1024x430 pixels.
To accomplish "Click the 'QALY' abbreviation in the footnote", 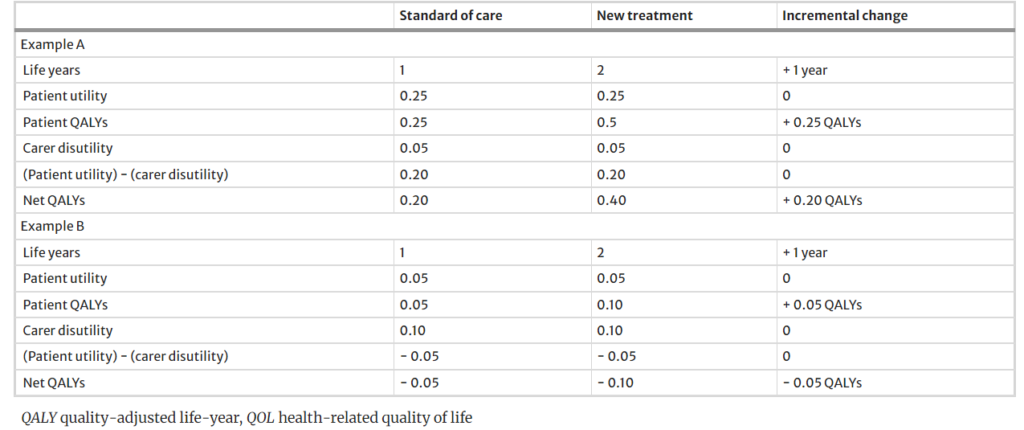I will tap(38, 415).
